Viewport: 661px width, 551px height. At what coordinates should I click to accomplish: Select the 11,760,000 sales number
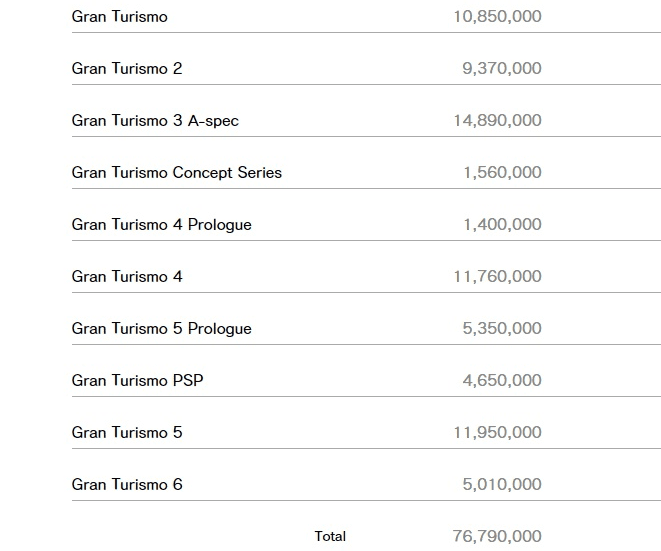coord(497,277)
